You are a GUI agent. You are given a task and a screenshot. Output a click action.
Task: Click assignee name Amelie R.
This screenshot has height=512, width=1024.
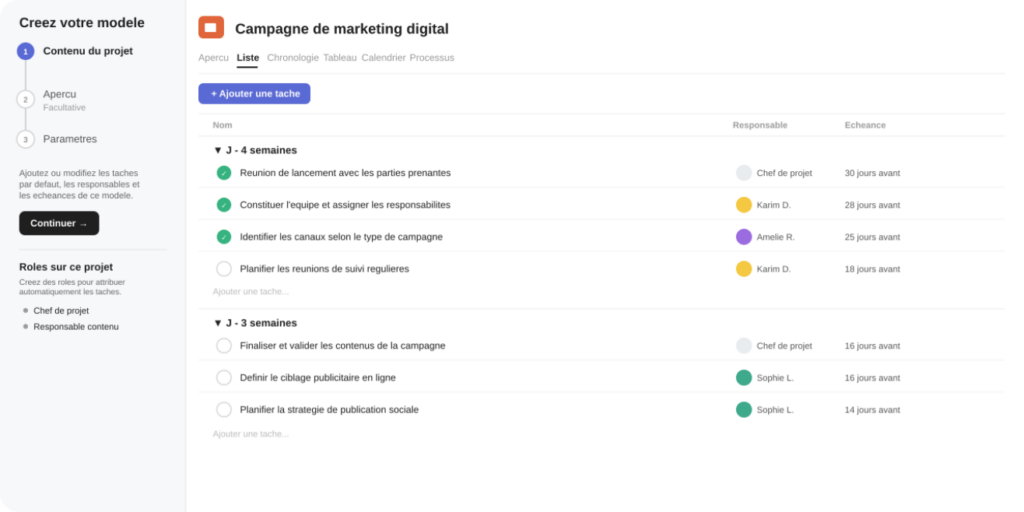point(776,237)
